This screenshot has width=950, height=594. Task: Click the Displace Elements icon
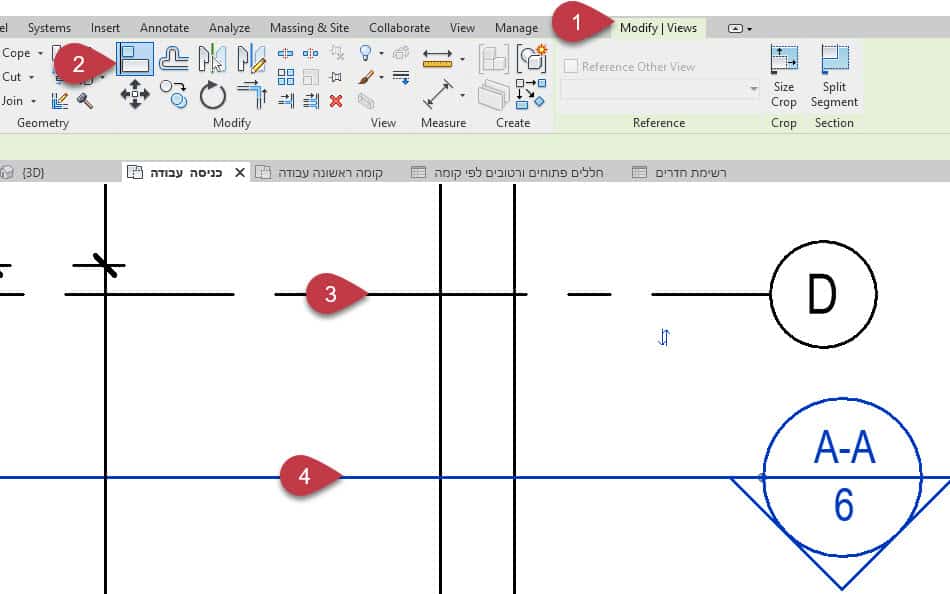(x=400, y=53)
